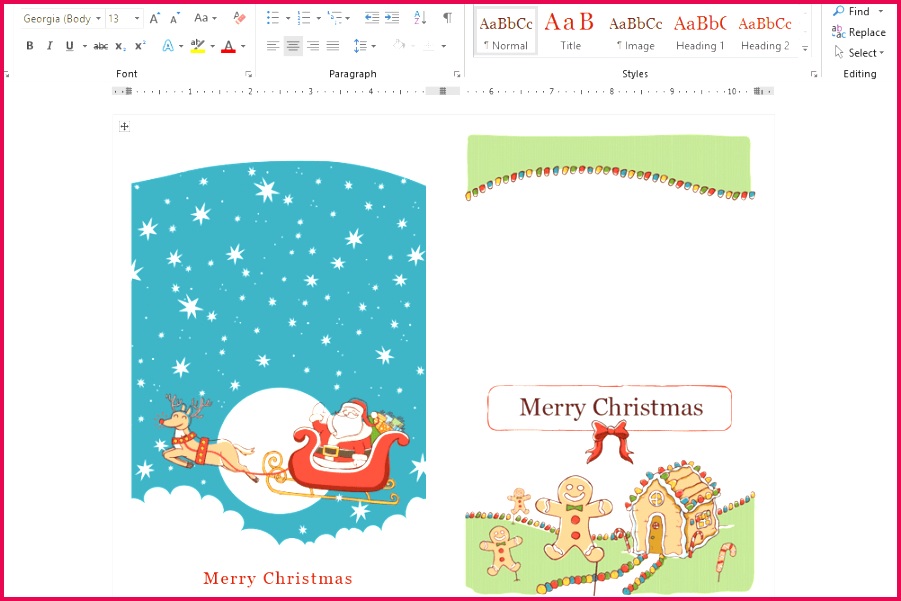Toggle Show/Hide paragraph marks
Screen dimensions: 901x601
tap(448, 18)
